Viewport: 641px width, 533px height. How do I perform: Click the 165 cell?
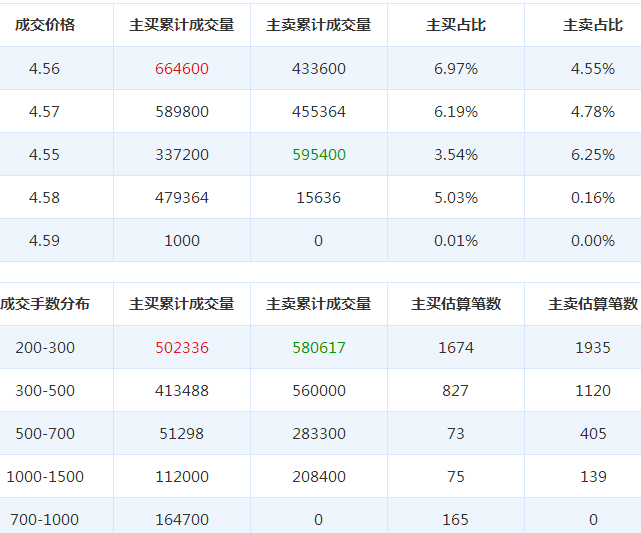[455, 520]
